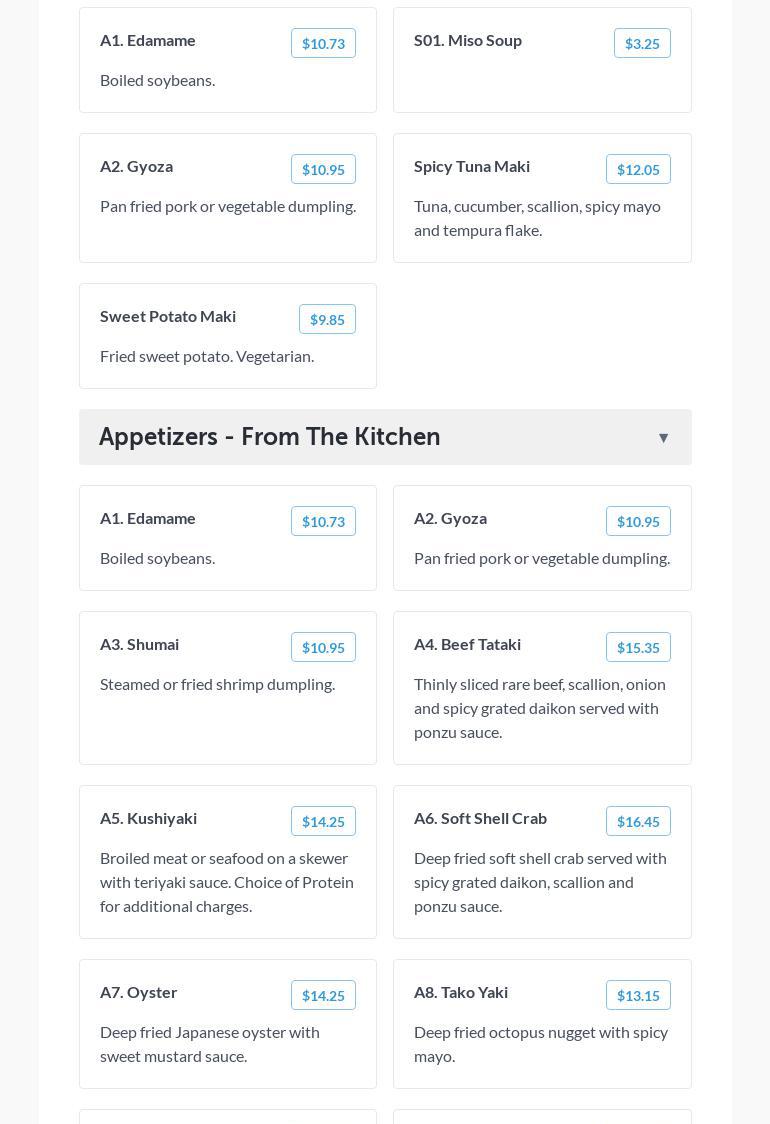Select the A6. Soft Shell Crab title

pos(480,818)
